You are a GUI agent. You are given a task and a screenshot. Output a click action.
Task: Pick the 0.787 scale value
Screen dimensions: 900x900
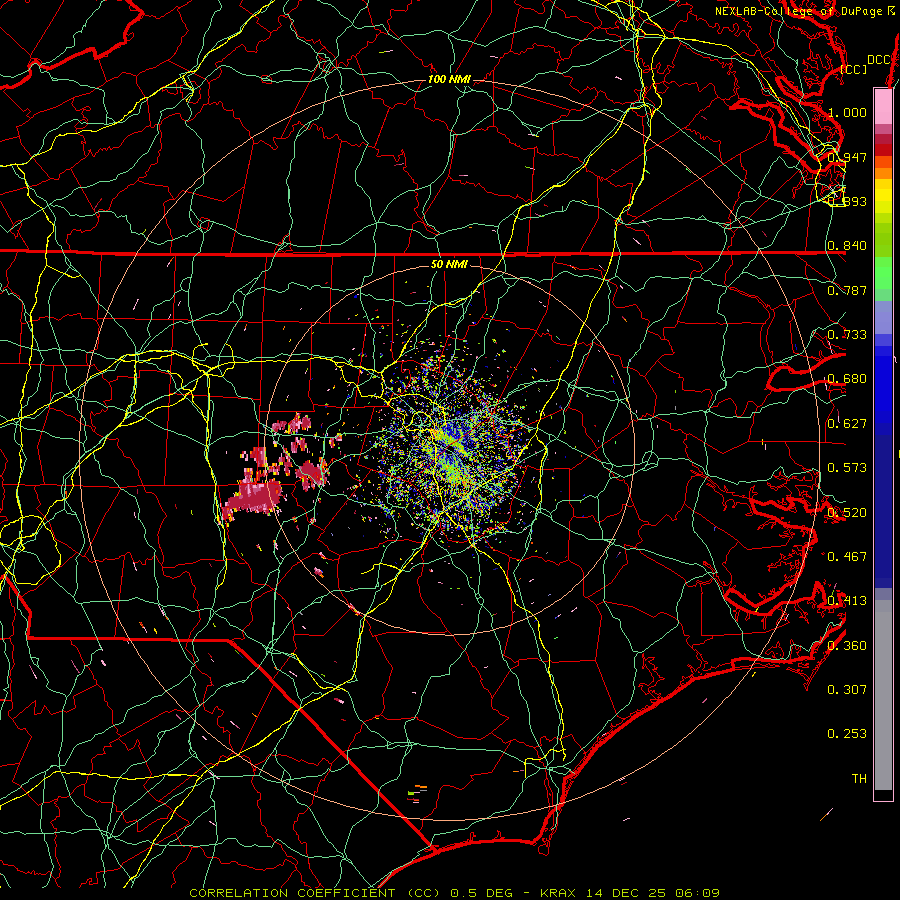(x=847, y=290)
